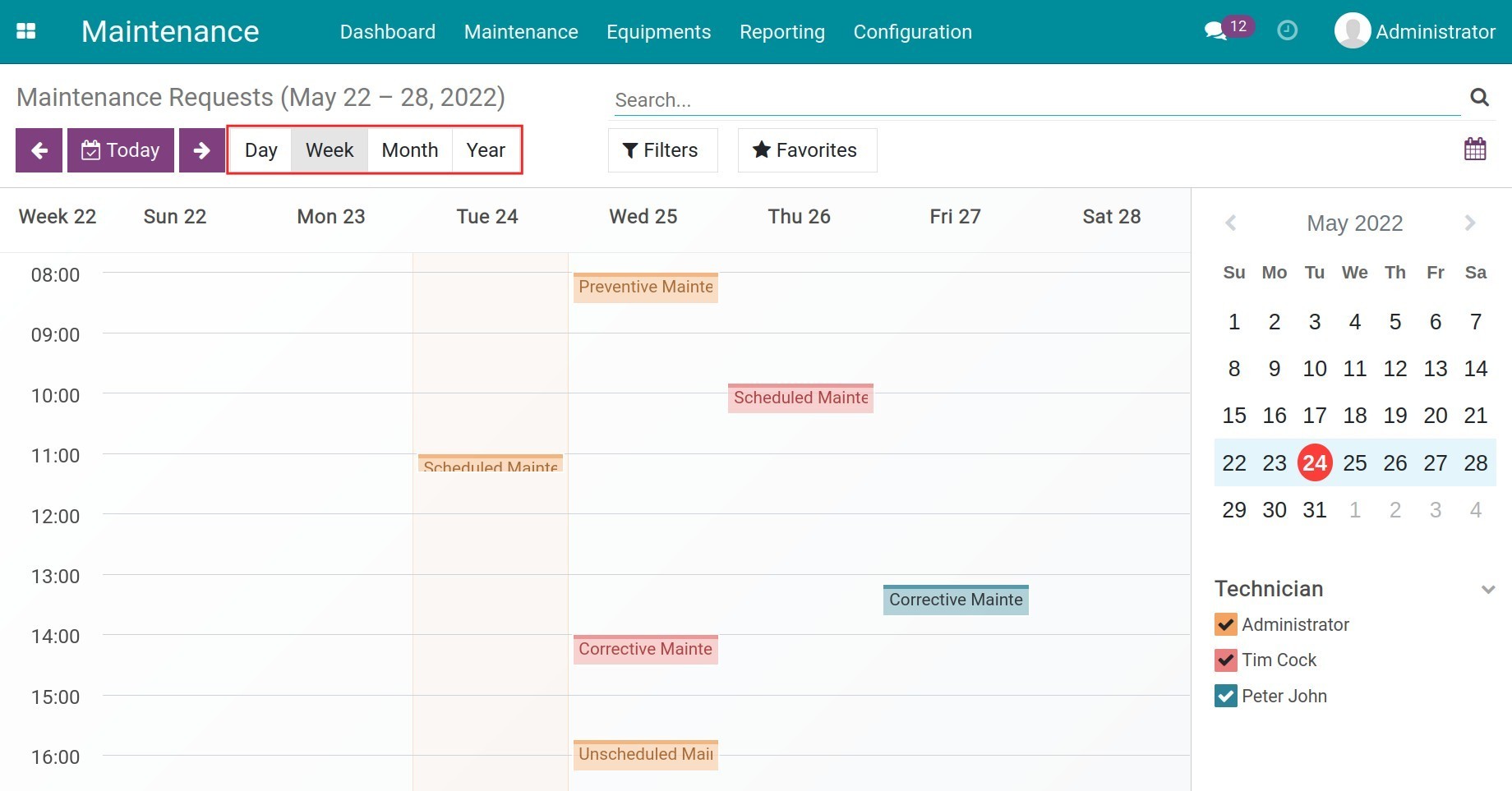The image size is (1512, 791).
Task: Click the Administrator avatar icon
Action: (1352, 31)
